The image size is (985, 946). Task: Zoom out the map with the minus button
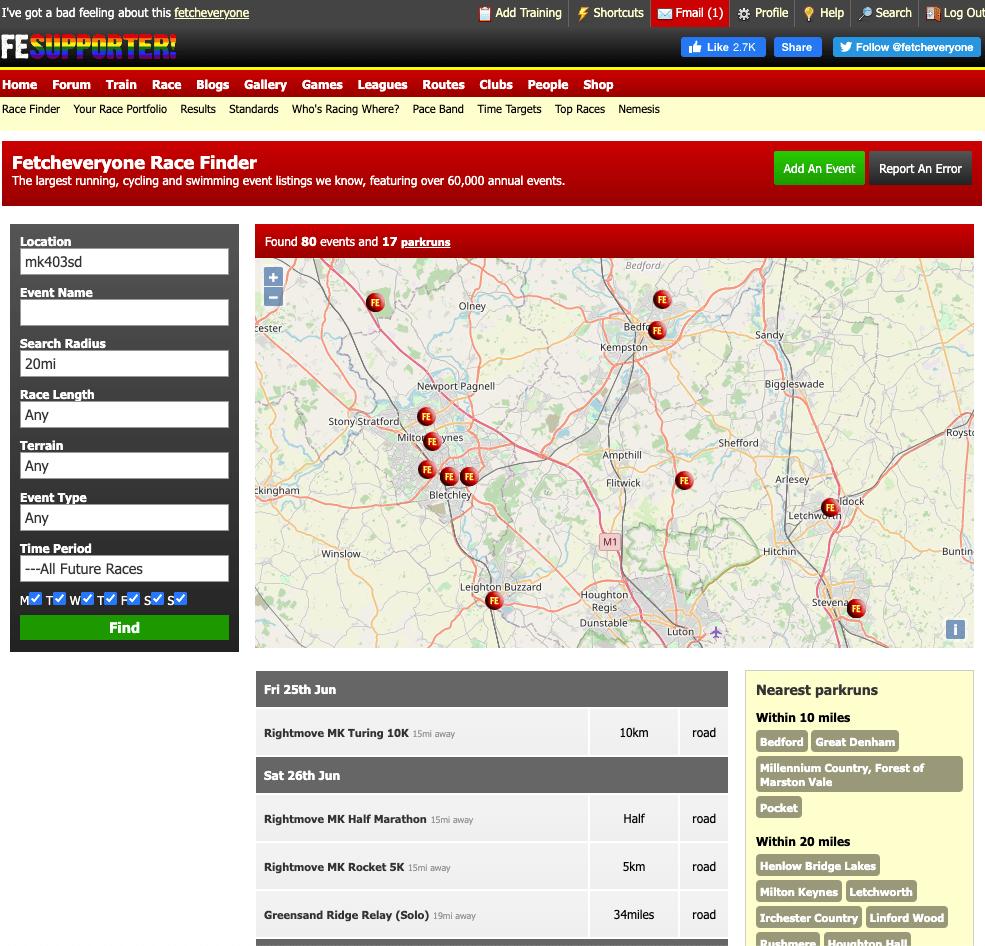tap(273, 297)
